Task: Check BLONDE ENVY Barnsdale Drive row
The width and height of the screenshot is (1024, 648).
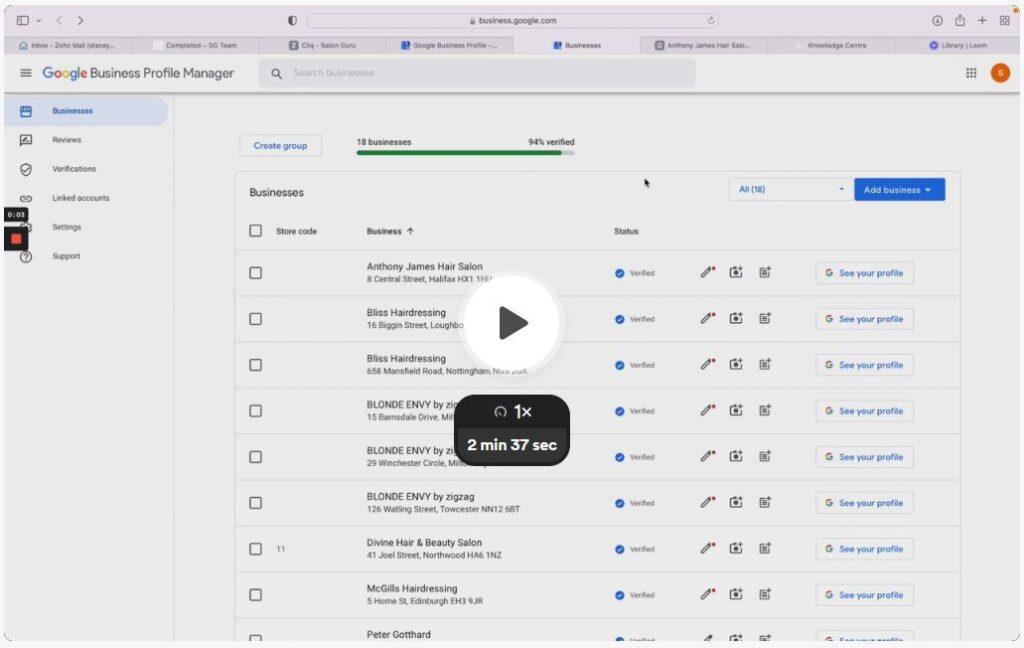Action: 255,411
